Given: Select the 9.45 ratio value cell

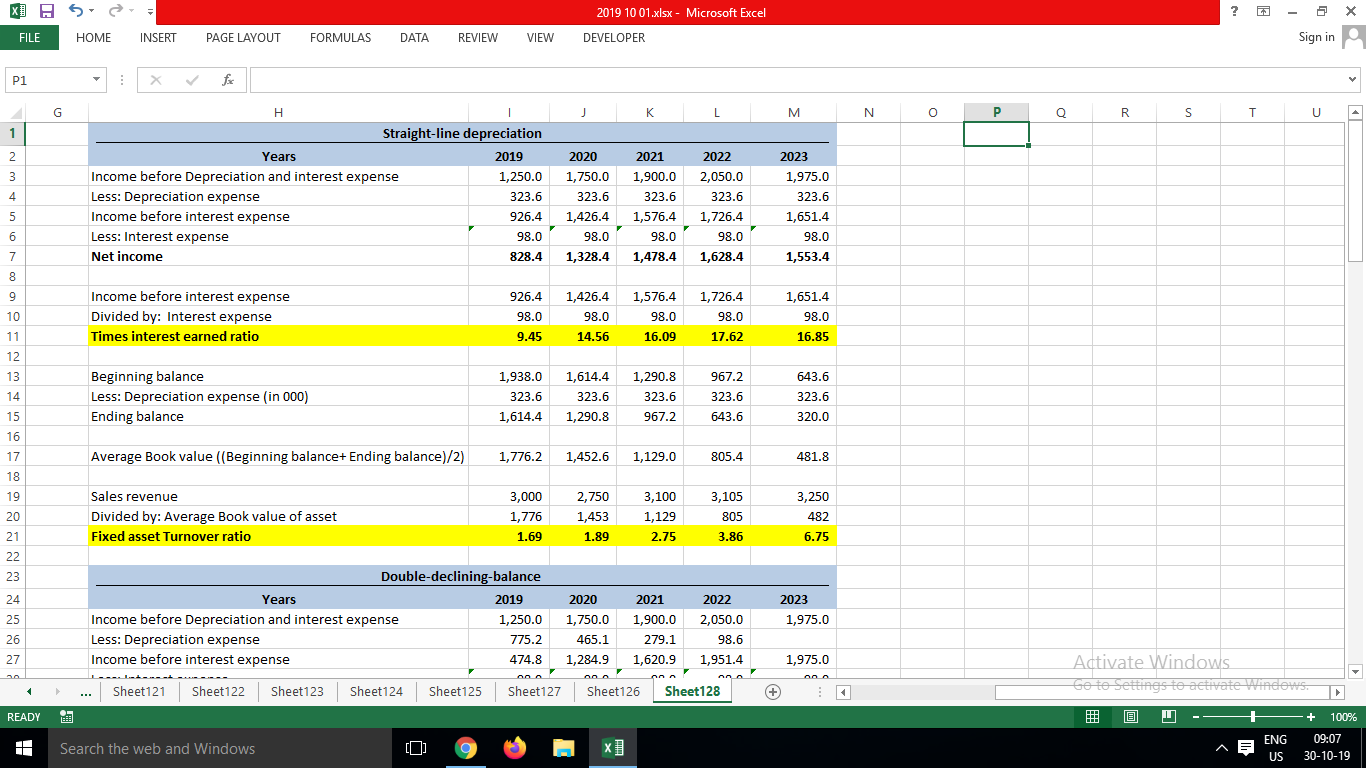Looking at the screenshot, I should click(x=507, y=336).
